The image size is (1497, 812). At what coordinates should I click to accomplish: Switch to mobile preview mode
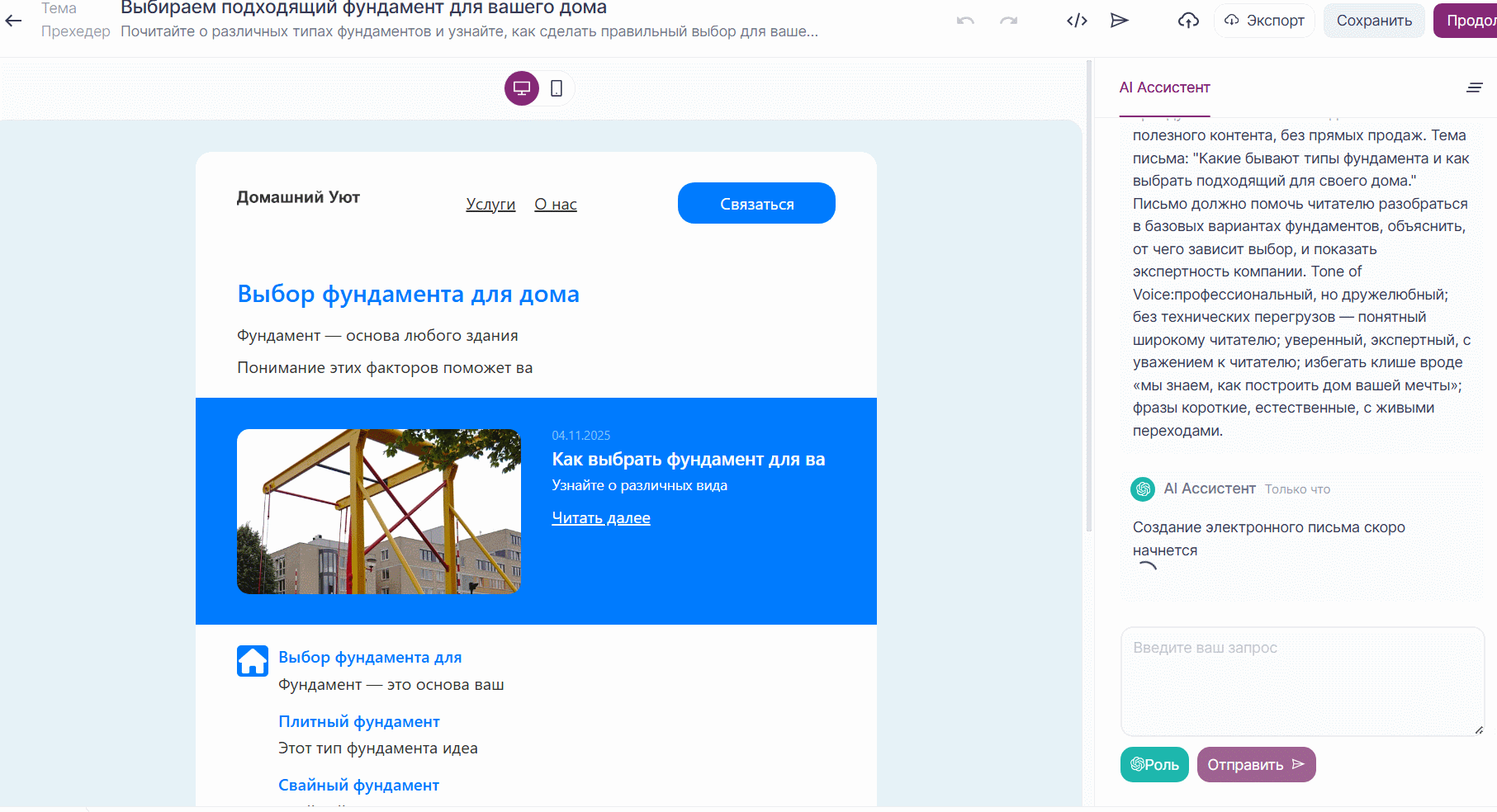[557, 88]
